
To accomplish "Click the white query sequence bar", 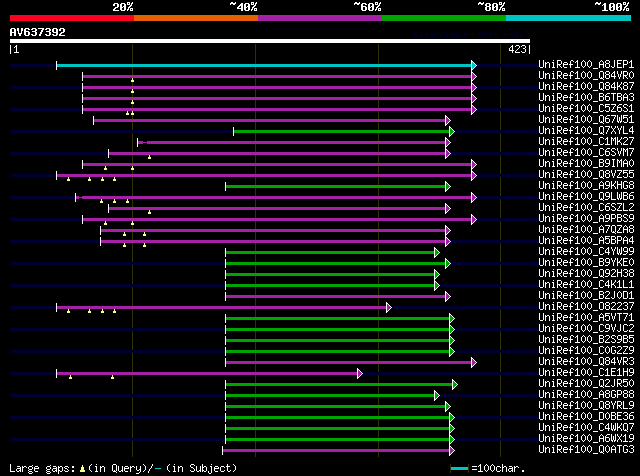I will pyautogui.click(x=270, y=41).
